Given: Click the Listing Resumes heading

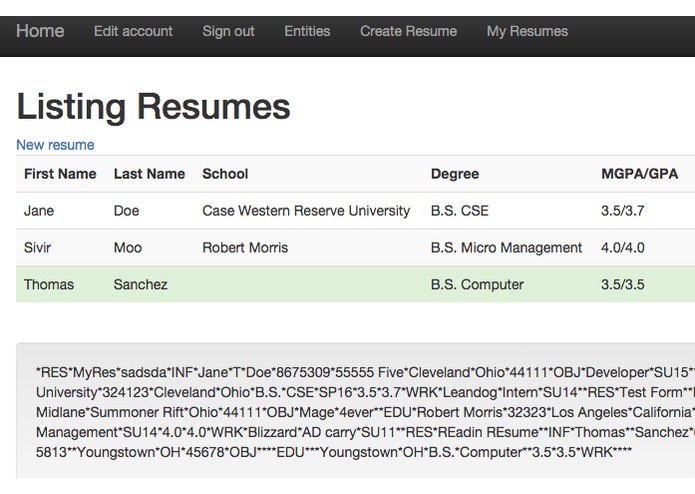Looking at the screenshot, I should point(153,106).
